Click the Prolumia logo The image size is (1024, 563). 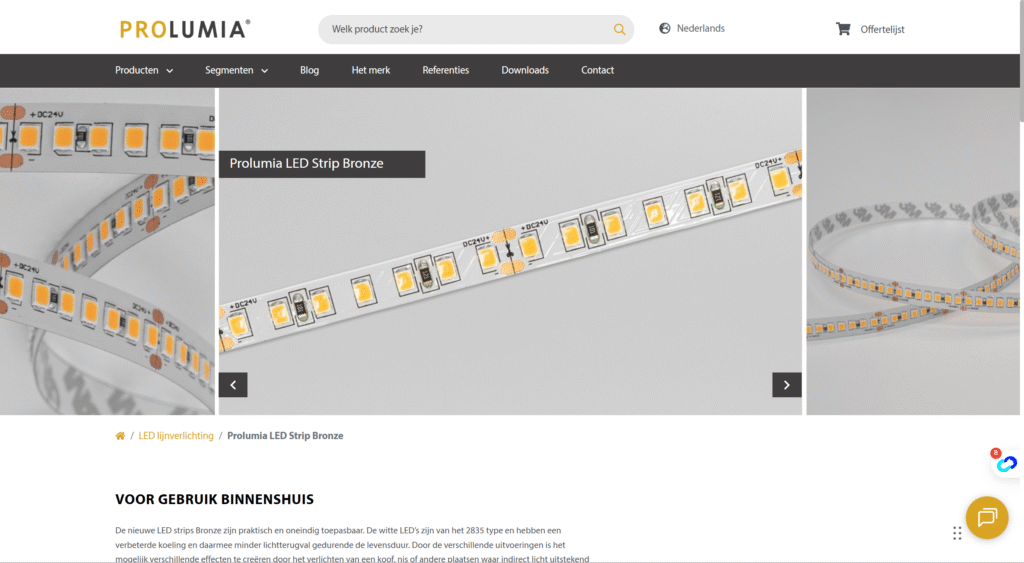(x=184, y=29)
